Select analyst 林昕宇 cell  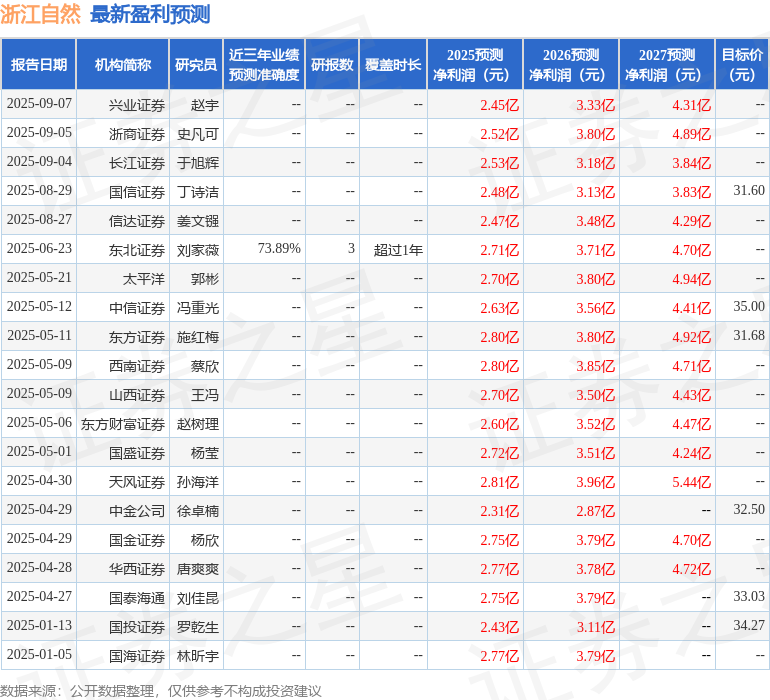[198, 656]
